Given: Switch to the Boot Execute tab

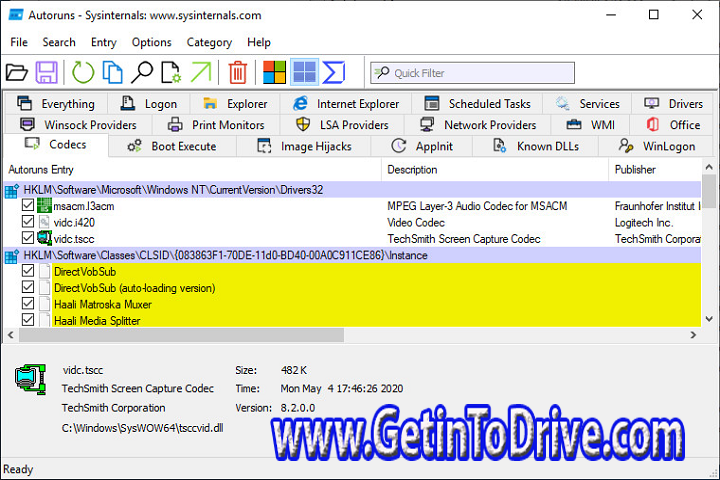Looking at the screenshot, I should pos(172,146).
